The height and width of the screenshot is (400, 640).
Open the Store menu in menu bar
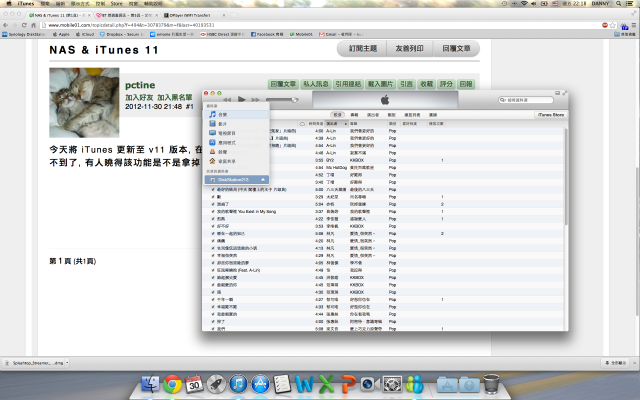pyautogui.click(x=116, y=3)
